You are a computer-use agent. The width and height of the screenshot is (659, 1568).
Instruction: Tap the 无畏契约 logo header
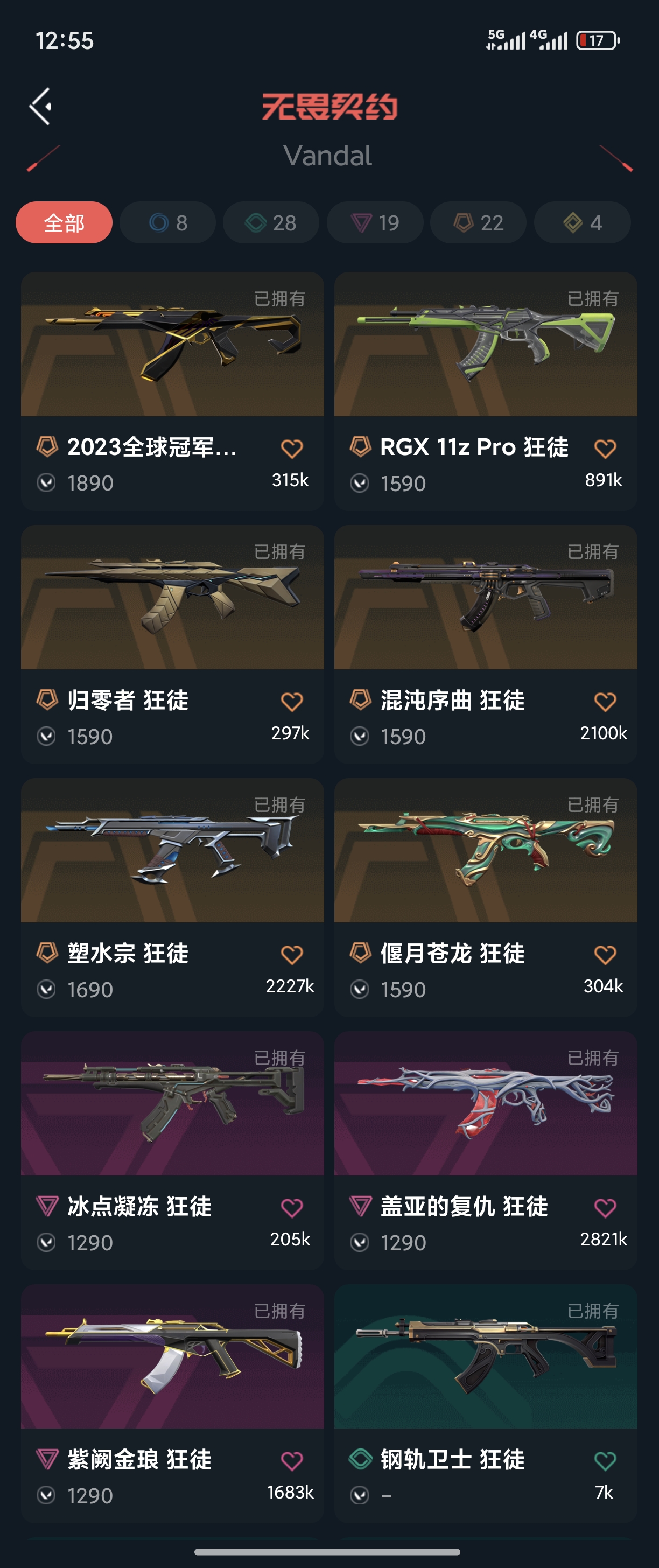click(329, 107)
